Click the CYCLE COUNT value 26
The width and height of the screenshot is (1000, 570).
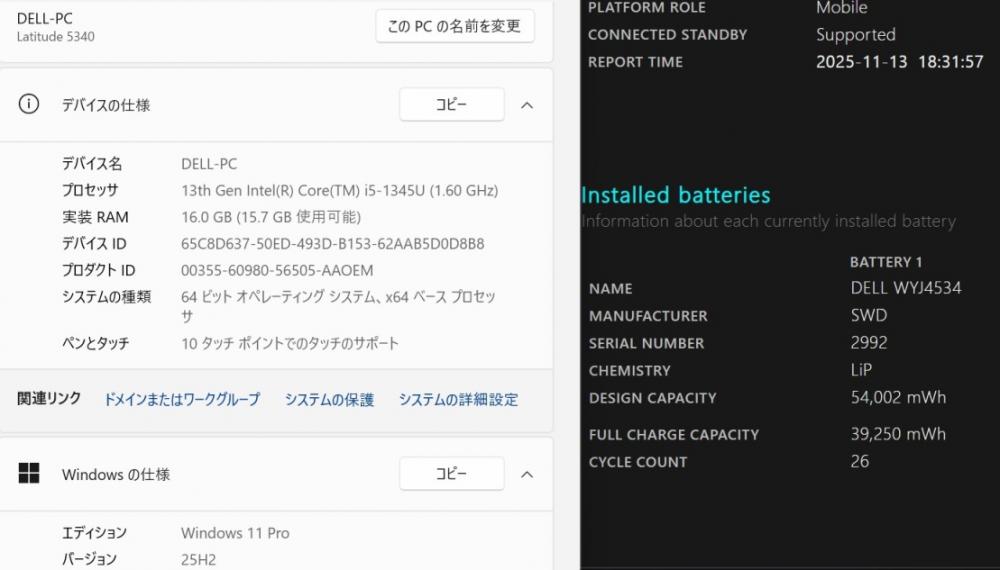click(860, 461)
